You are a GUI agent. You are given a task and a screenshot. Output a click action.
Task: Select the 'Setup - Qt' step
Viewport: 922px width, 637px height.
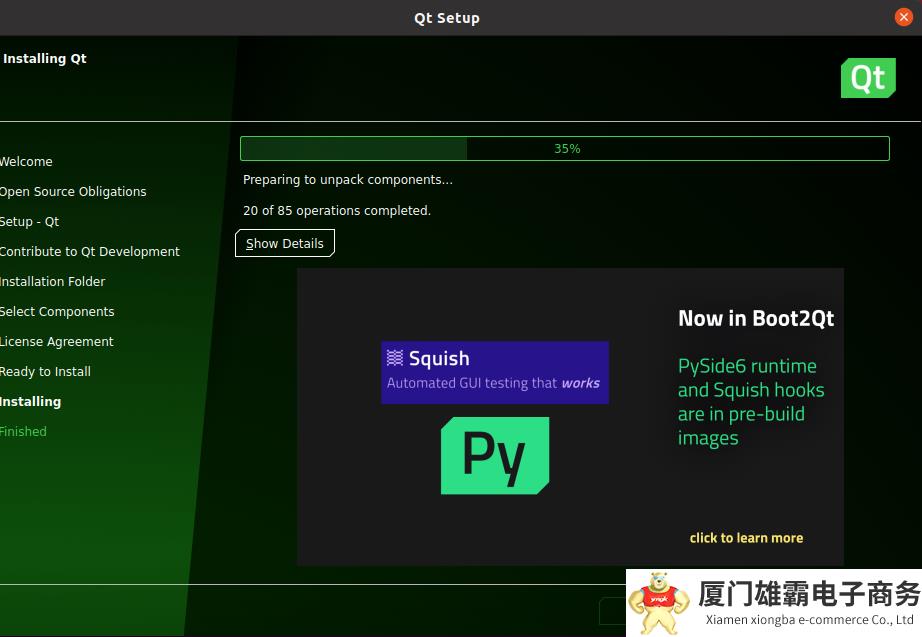coord(30,222)
